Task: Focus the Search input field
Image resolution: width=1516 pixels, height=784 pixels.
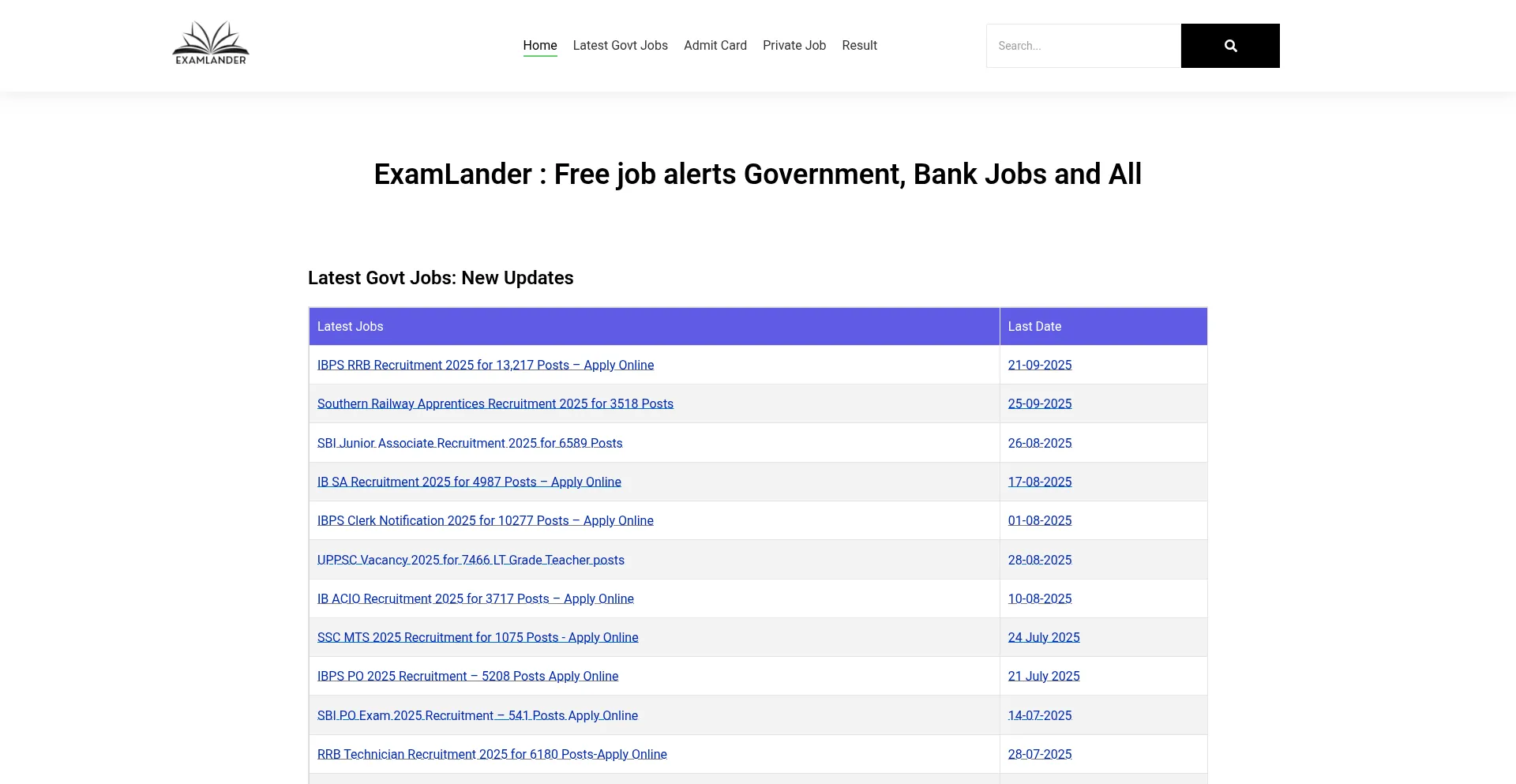Action: point(1083,46)
